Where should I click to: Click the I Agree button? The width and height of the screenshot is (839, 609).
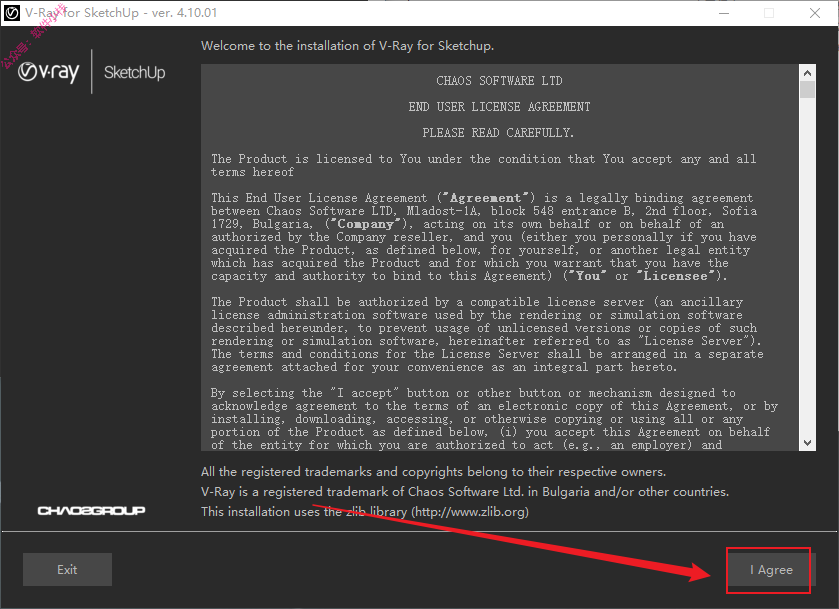pyautogui.click(x=771, y=570)
